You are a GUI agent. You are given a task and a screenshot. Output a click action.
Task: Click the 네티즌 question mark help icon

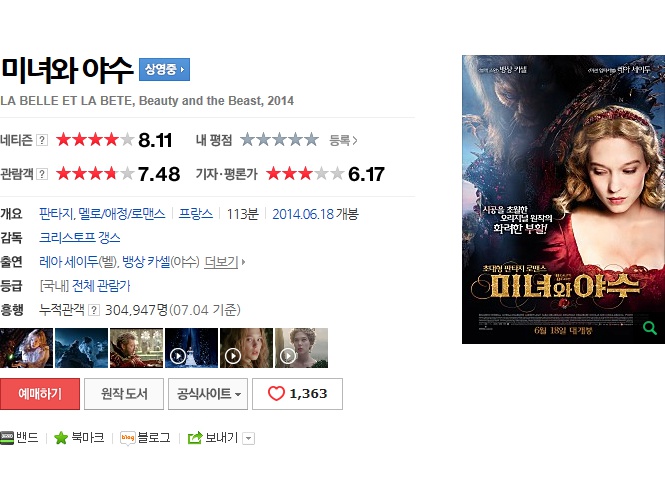tap(42, 140)
